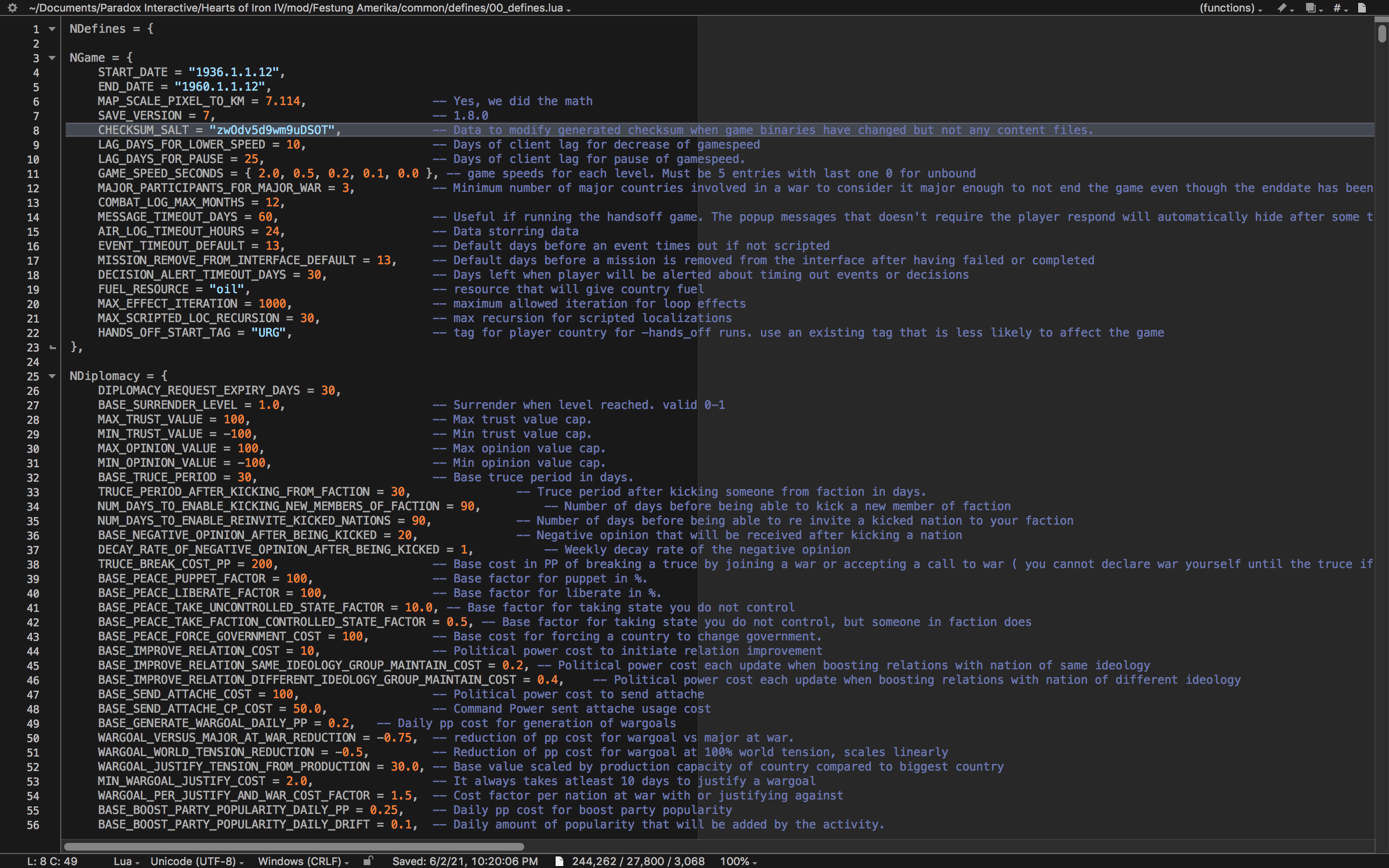Open the Lua syntax mode dropdown
Image resolution: width=1389 pixels, height=868 pixels.
click(124, 861)
